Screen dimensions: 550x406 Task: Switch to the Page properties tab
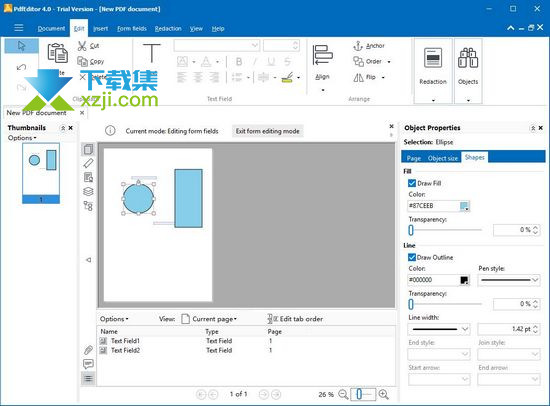(414, 158)
